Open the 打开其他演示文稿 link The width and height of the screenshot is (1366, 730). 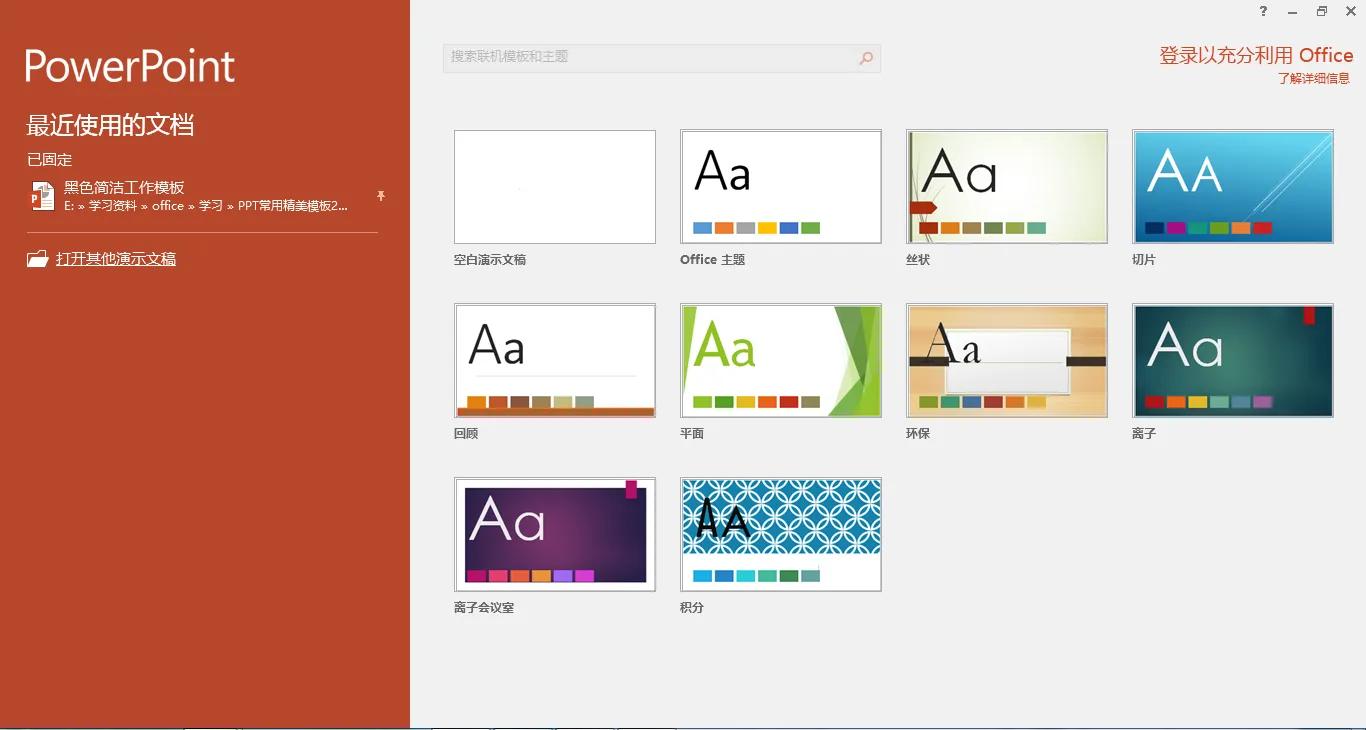116,259
